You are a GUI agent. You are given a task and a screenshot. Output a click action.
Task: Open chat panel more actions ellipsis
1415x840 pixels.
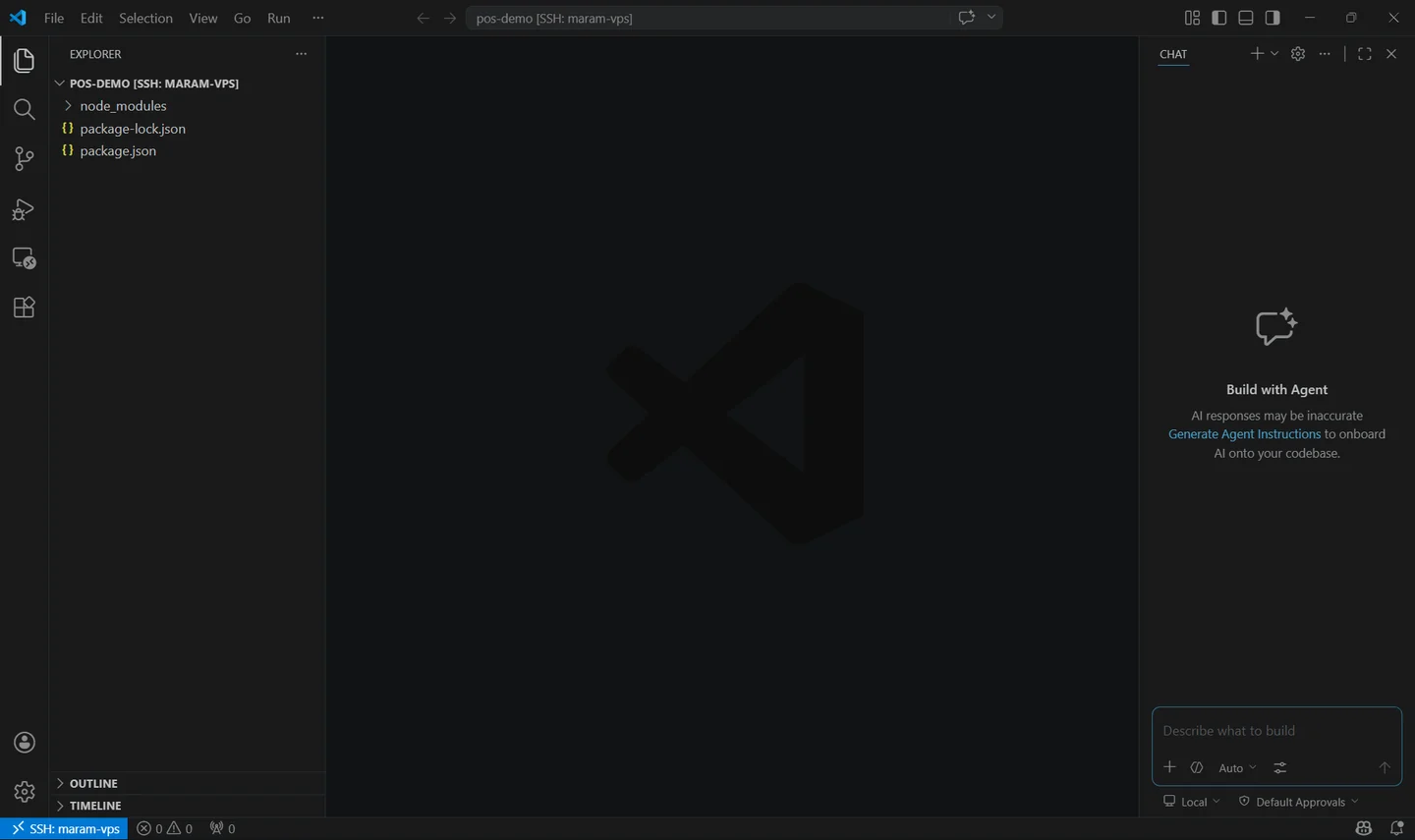pyautogui.click(x=1325, y=54)
